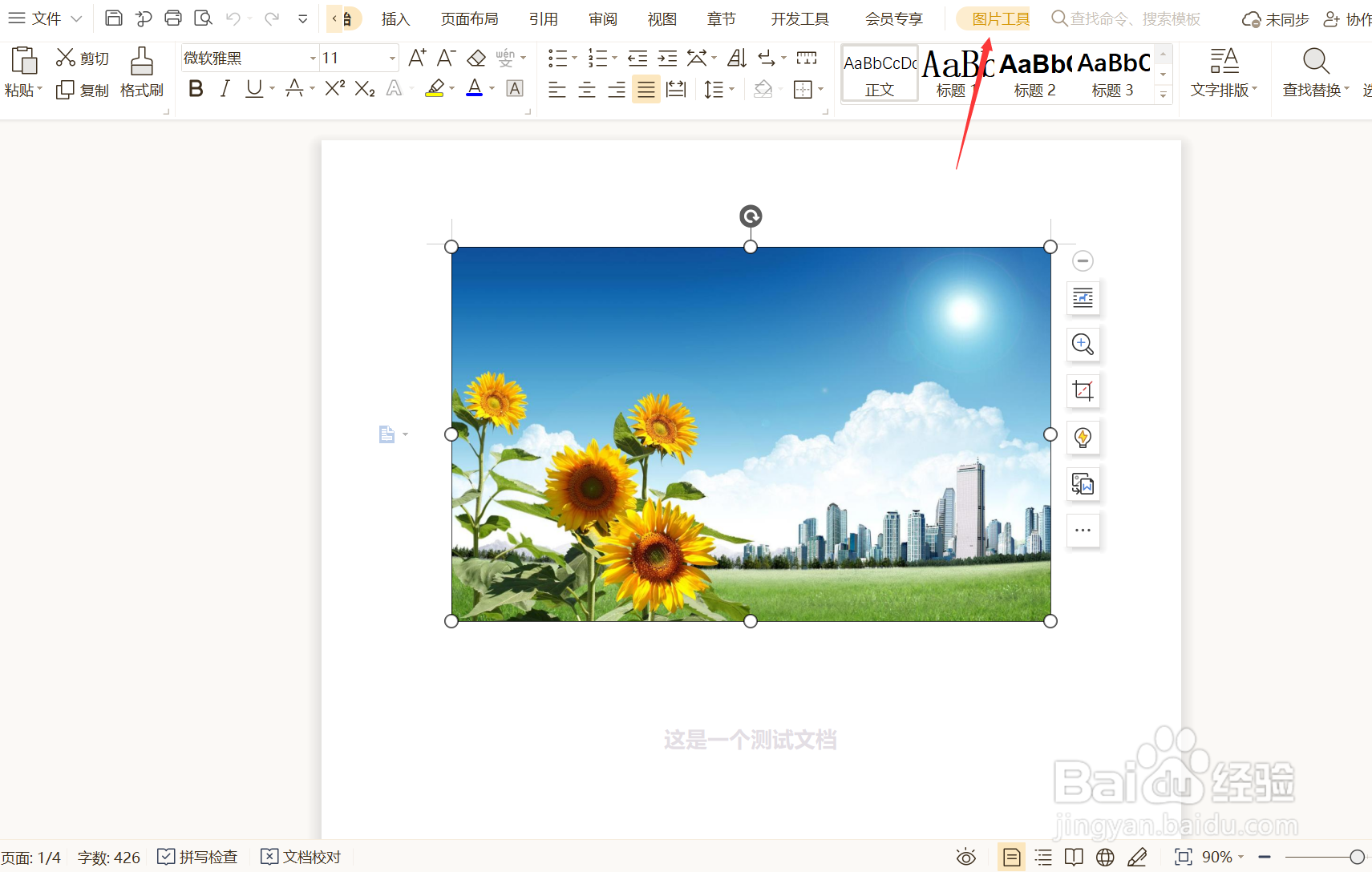
Task: Open the 图片工具 (Picture Tools) tab
Action: coord(1000,18)
